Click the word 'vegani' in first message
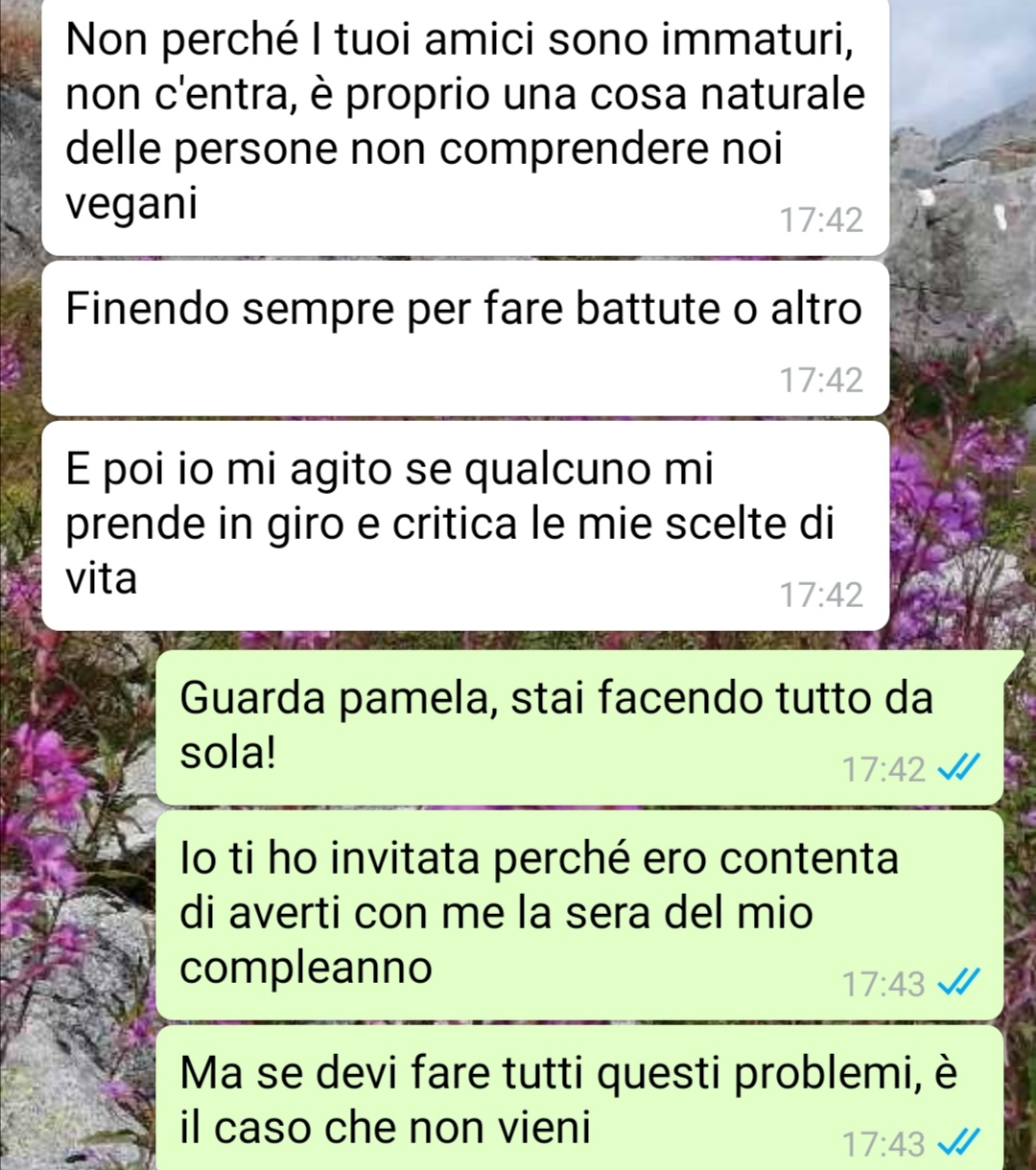Screen dimensions: 1036x1170 (x=131, y=205)
